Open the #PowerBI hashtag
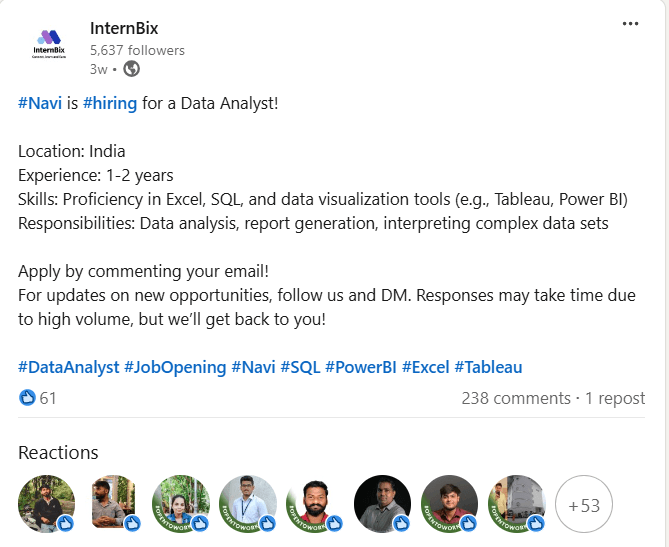The image size is (669, 547). pos(361,367)
